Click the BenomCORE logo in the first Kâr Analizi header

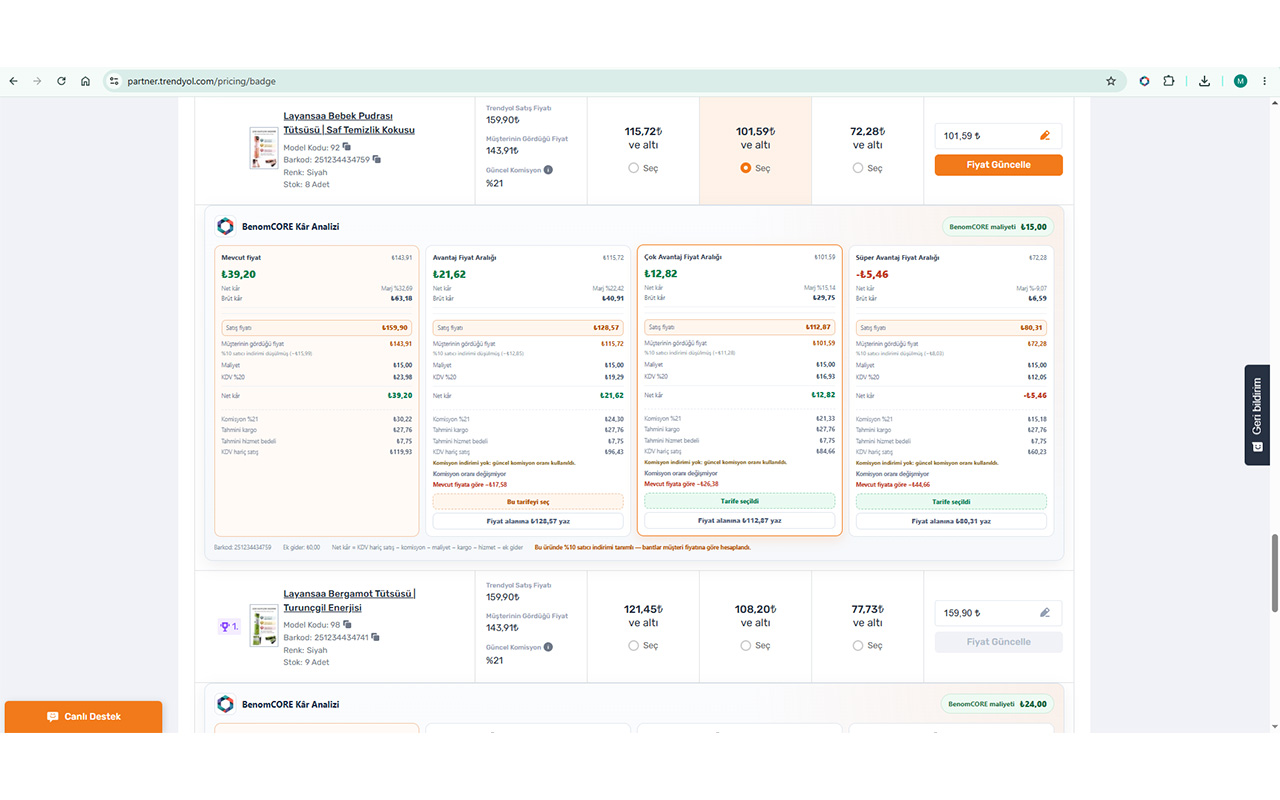pos(225,226)
